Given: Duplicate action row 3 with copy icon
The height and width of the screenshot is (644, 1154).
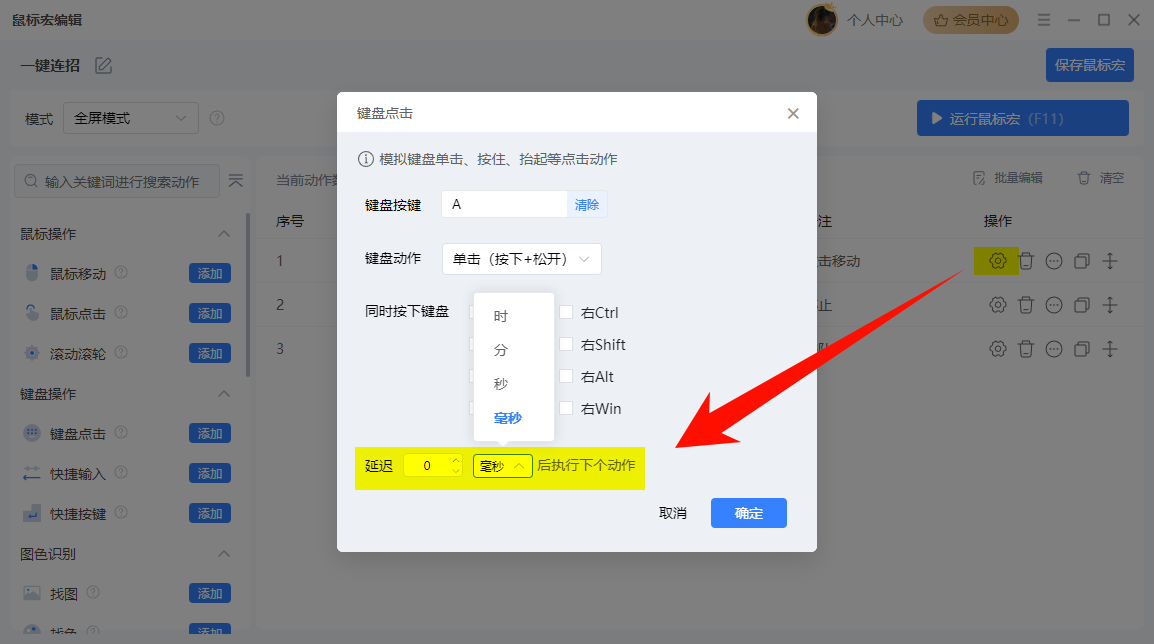Looking at the screenshot, I should coord(1081,348).
